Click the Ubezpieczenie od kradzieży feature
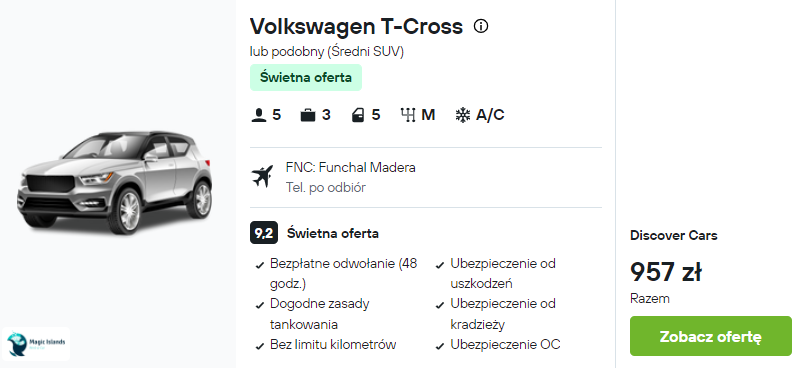 pos(497,314)
